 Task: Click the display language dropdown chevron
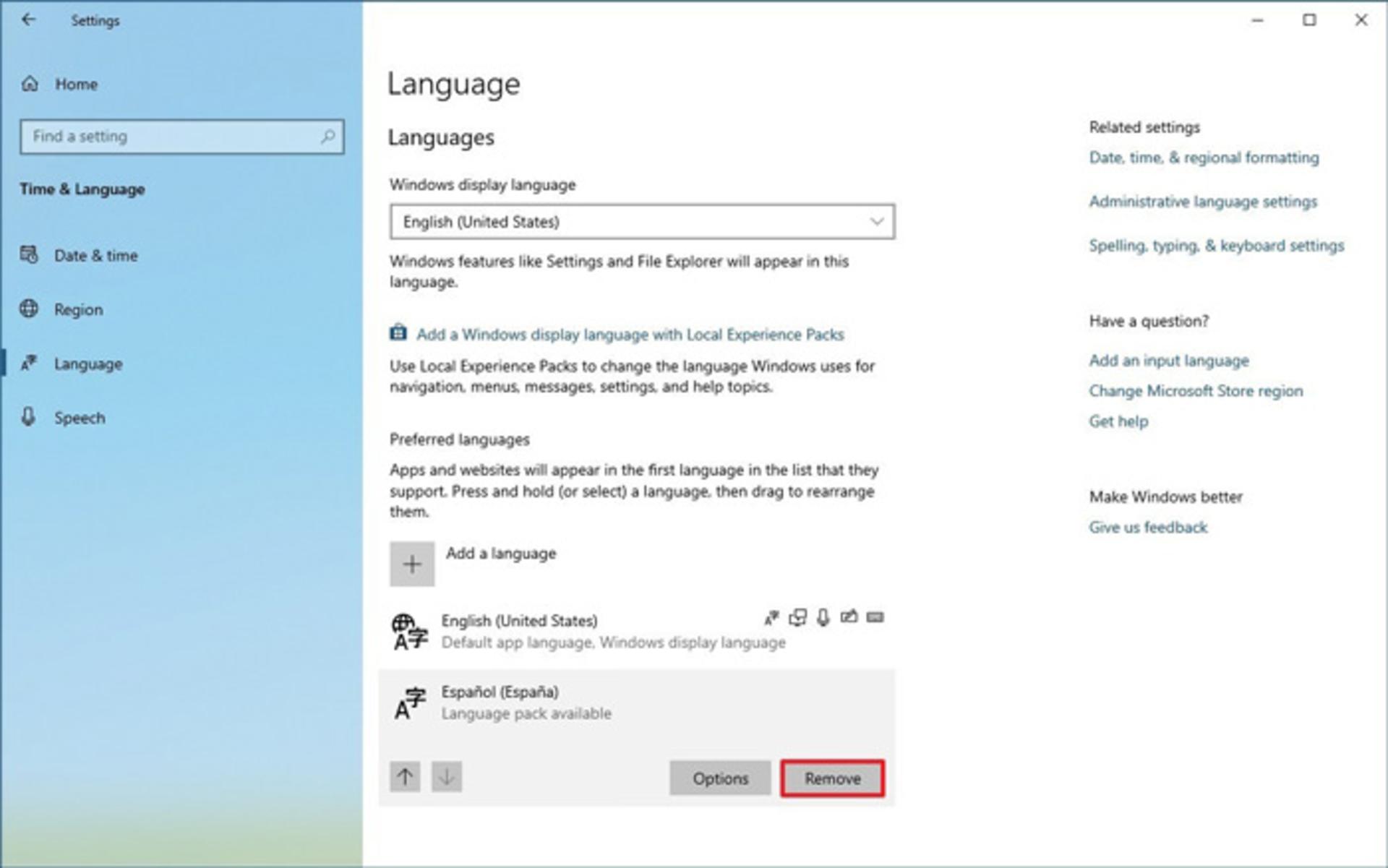(876, 222)
